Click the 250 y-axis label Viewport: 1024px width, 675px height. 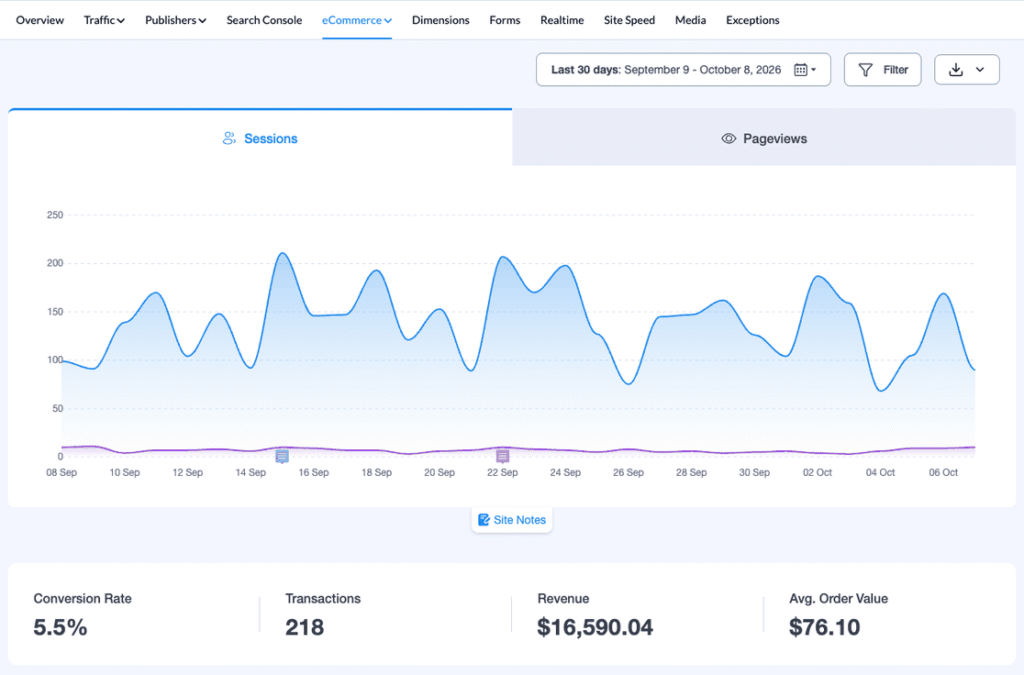click(55, 215)
